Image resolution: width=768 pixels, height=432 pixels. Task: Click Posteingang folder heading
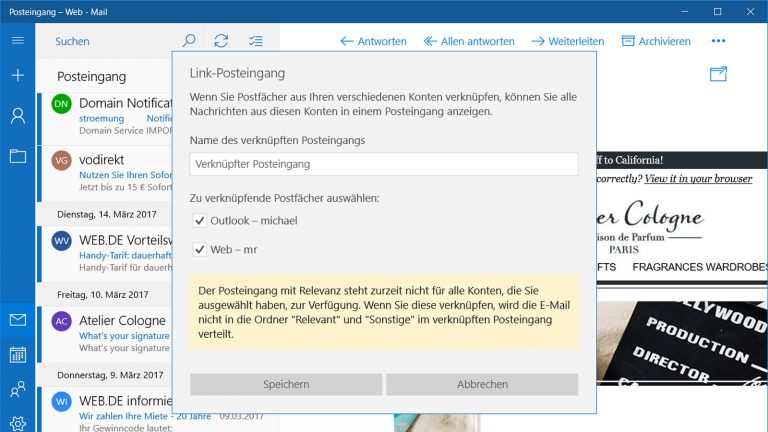click(x=92, y=76)
